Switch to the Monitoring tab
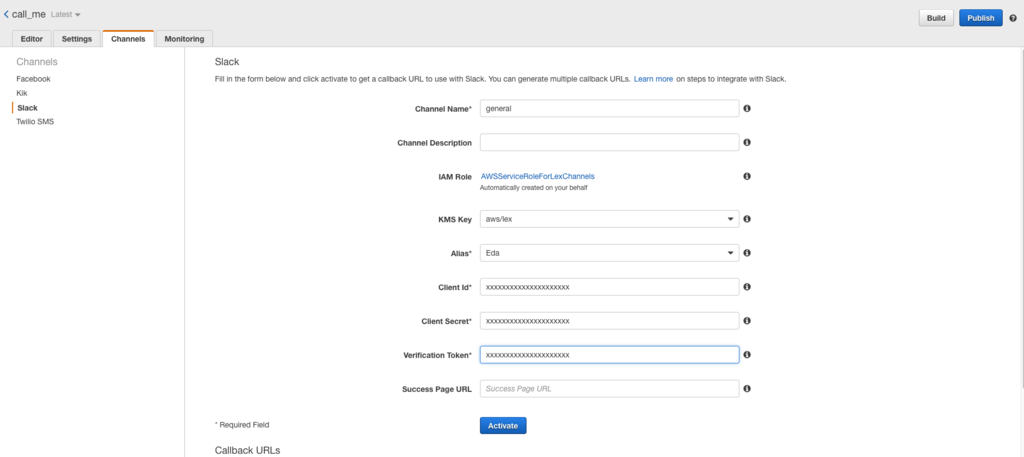Screen dimensions: 1024x457 point(184,39)
